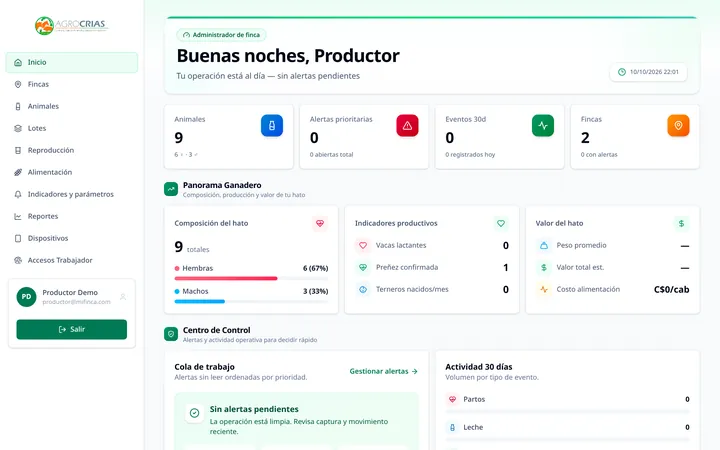Click the orange Fincas location icon

point(678,126)
